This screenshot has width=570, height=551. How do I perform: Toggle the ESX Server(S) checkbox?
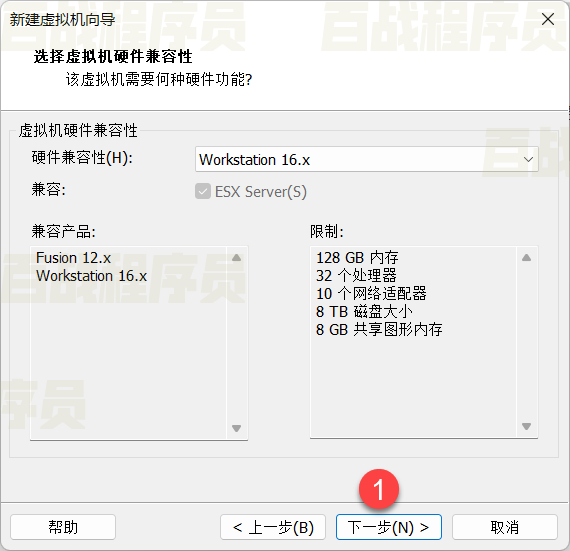pyautogui.click(x=203, y=191)
